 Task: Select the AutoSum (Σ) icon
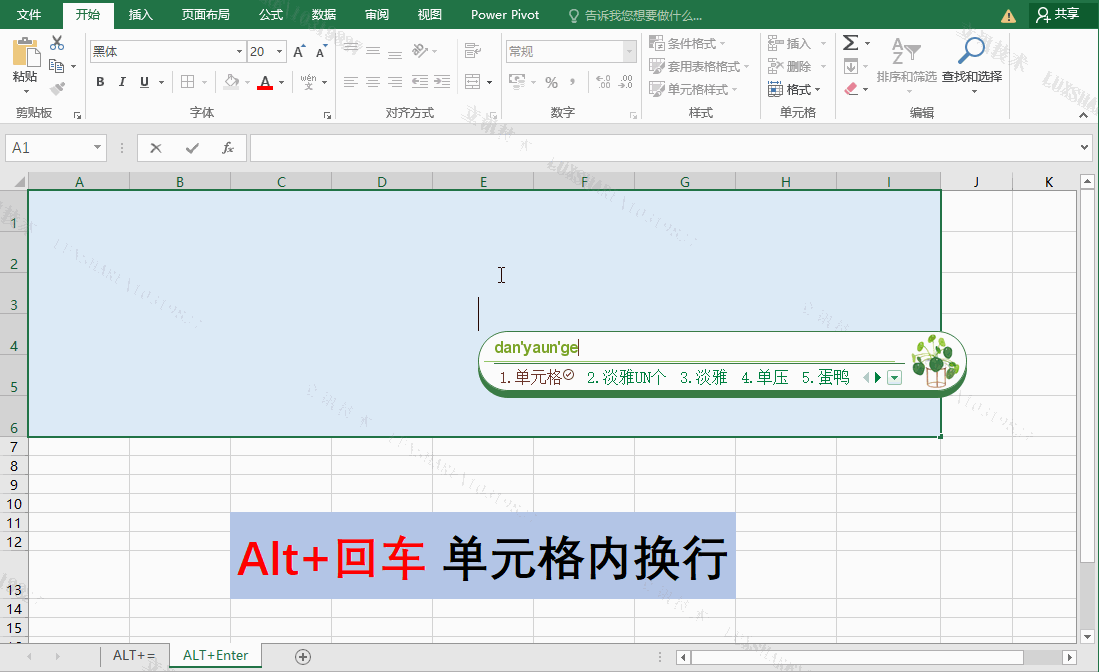tap(851, 42)
